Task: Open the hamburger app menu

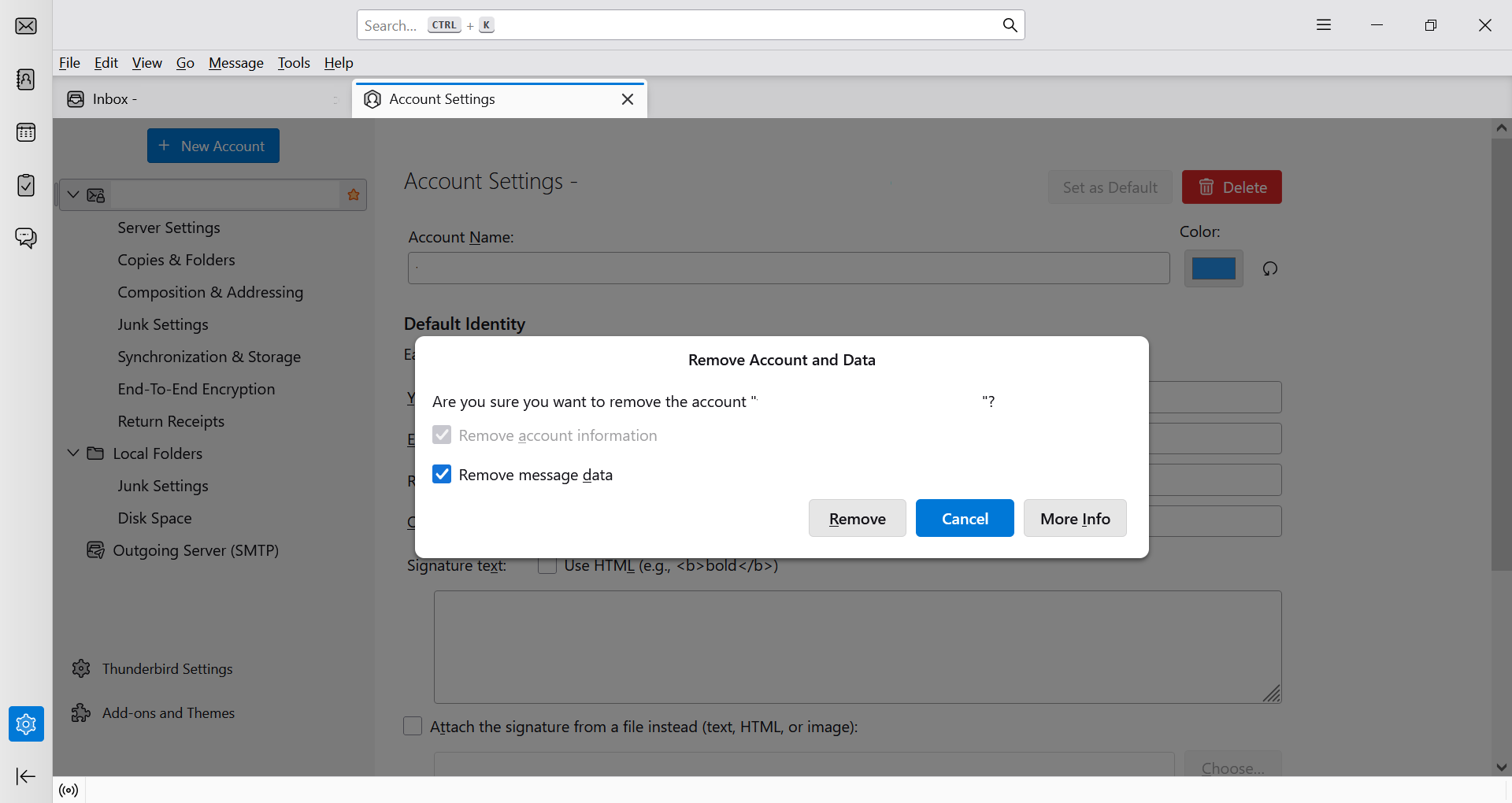Action: click(1324, 25)
